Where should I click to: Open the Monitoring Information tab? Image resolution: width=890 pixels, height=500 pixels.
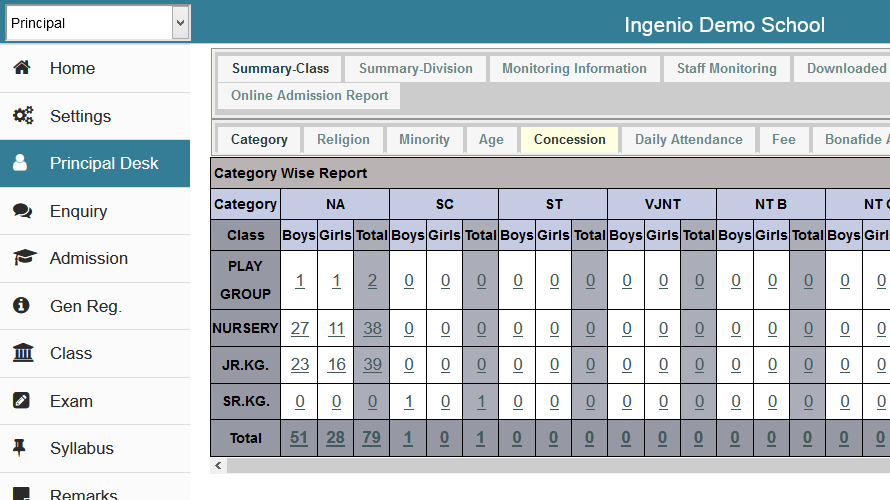pyautogui.click(x=574, y=69)
